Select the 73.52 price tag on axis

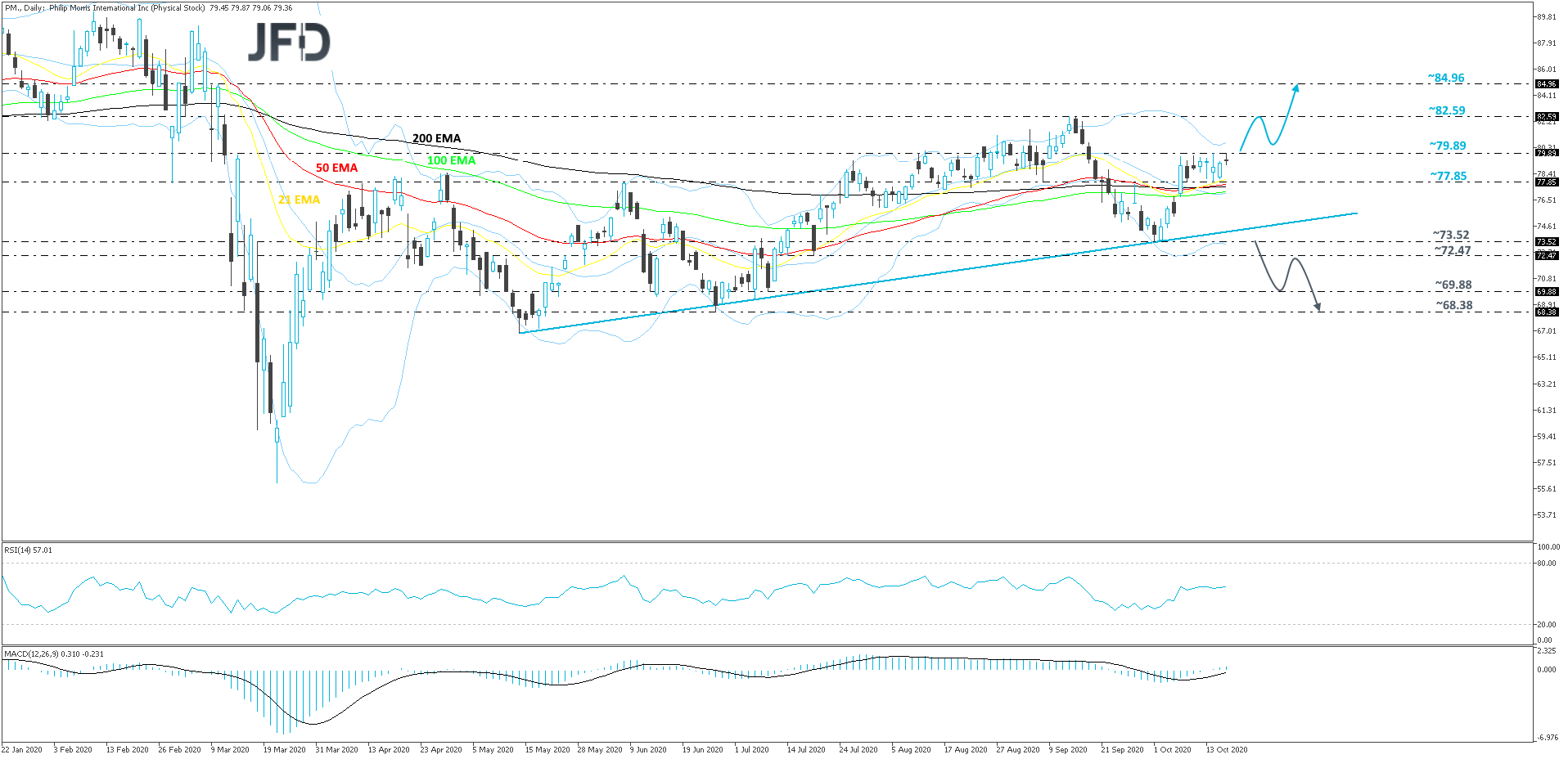tap(1546, 242)
